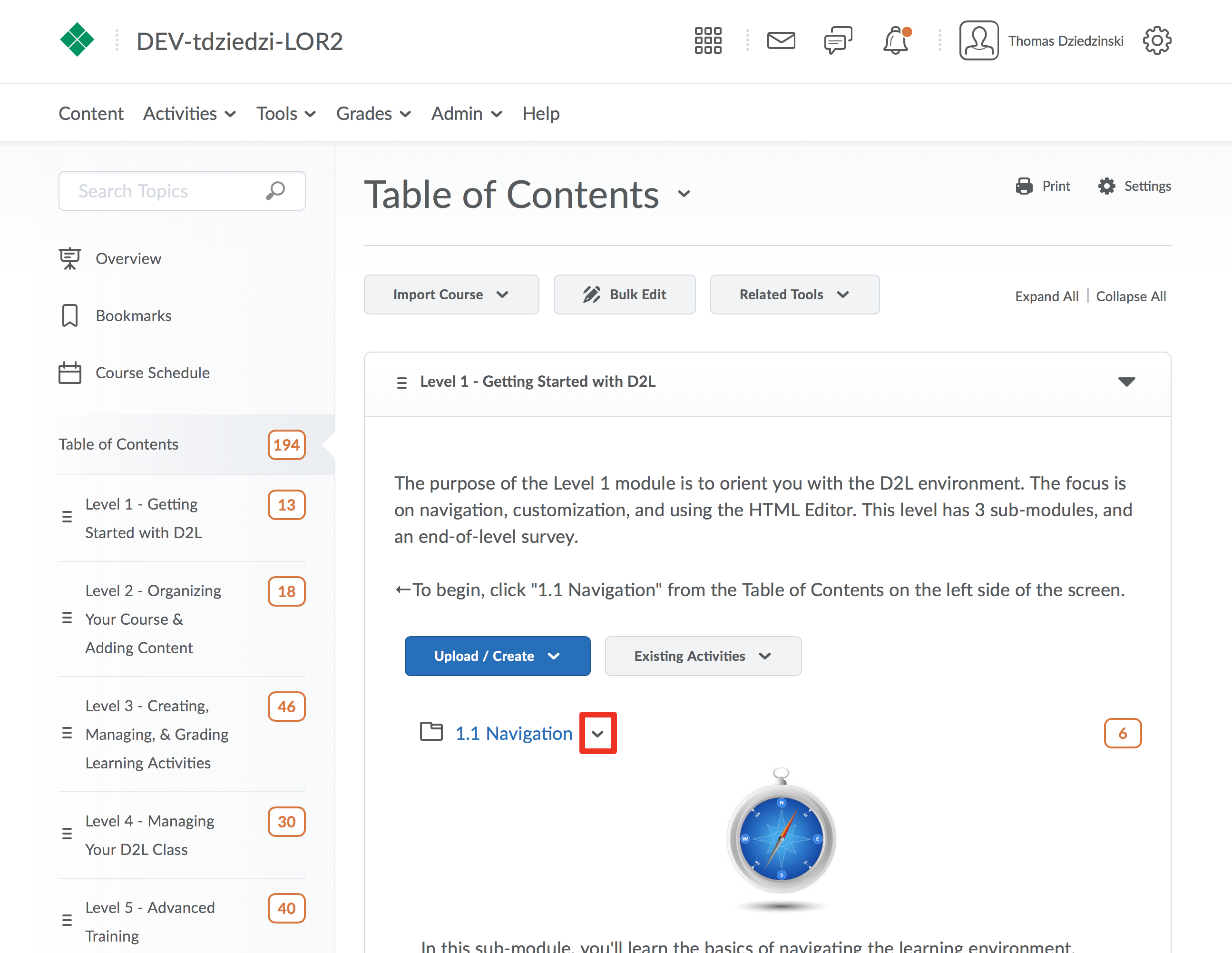The image size is (1232, 953).
Task: Open the message alerts envelope icon
Action: point(781,40)
